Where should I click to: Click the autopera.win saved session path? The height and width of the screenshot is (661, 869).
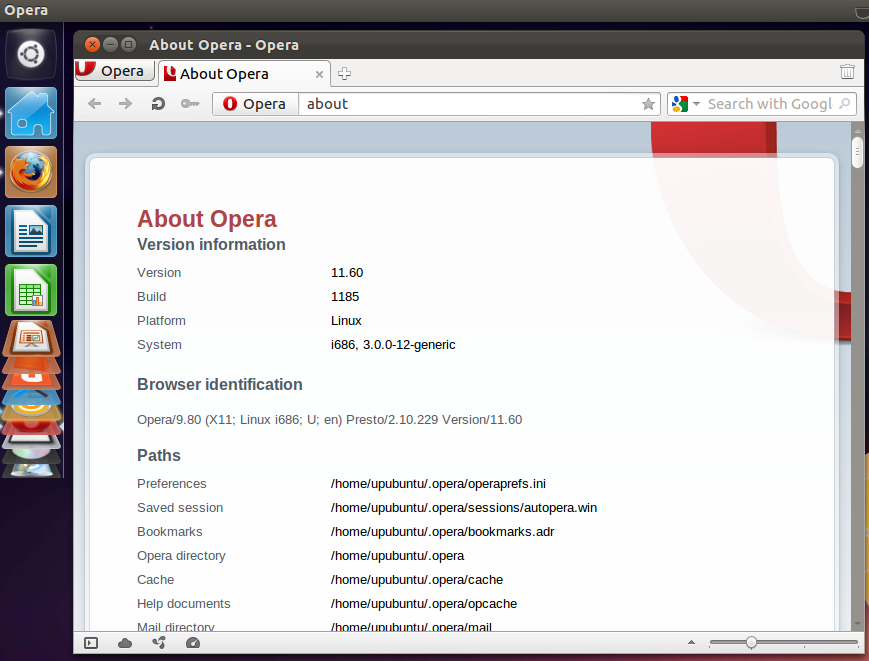tap(463, 508)
